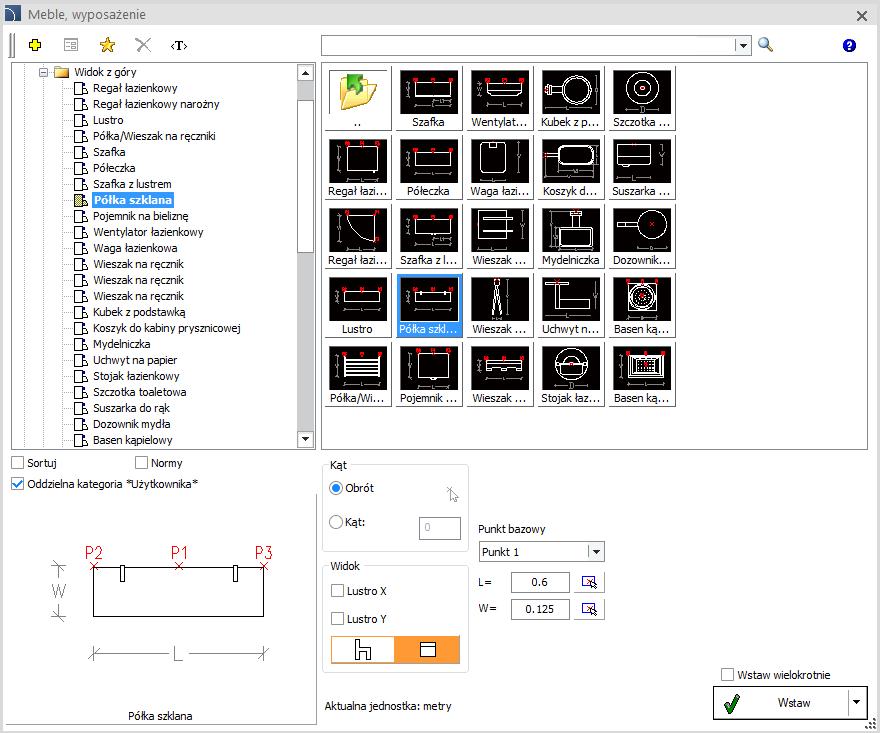The width and height of the screenshot is (880, 733).
Task: Pick the W dimension from the drawing
Action: [589, 609]
